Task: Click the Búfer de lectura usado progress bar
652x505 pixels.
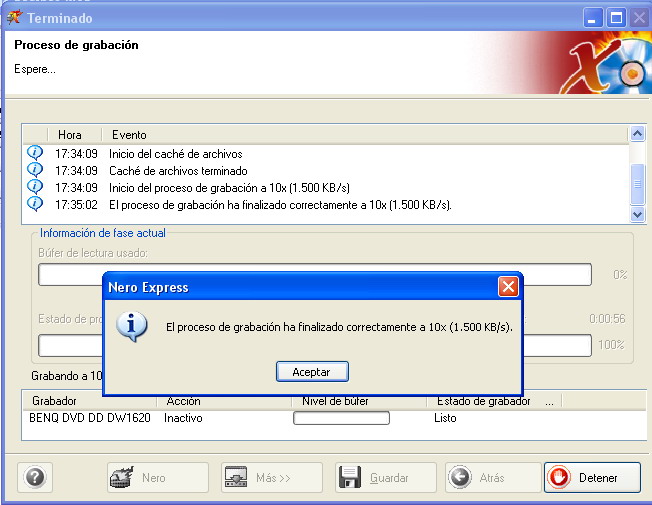Action: pyautogui.click(x=315, y=275)
